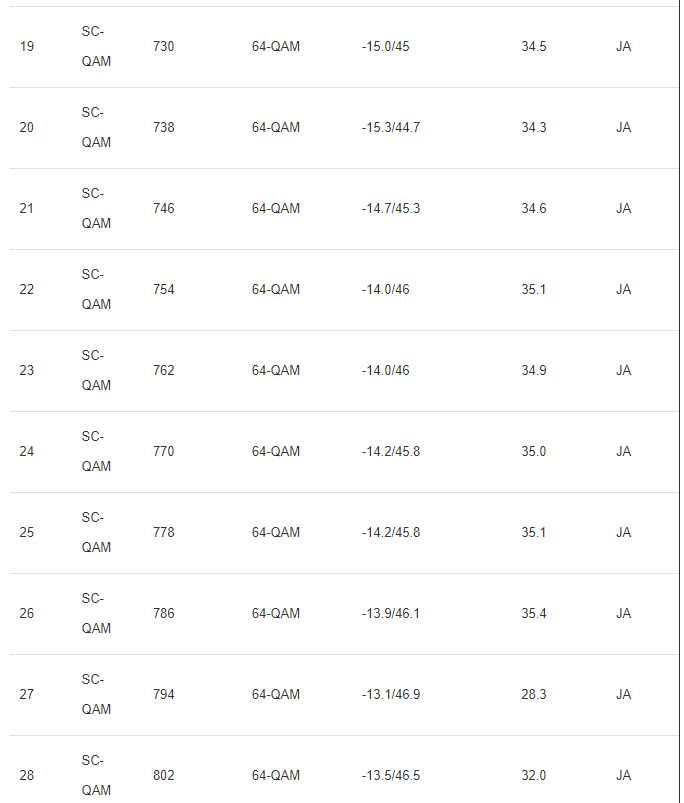Click SNR value 28.3
This screenshot has width=684, height=803.
pyautogui.click(x=534, y=695)
